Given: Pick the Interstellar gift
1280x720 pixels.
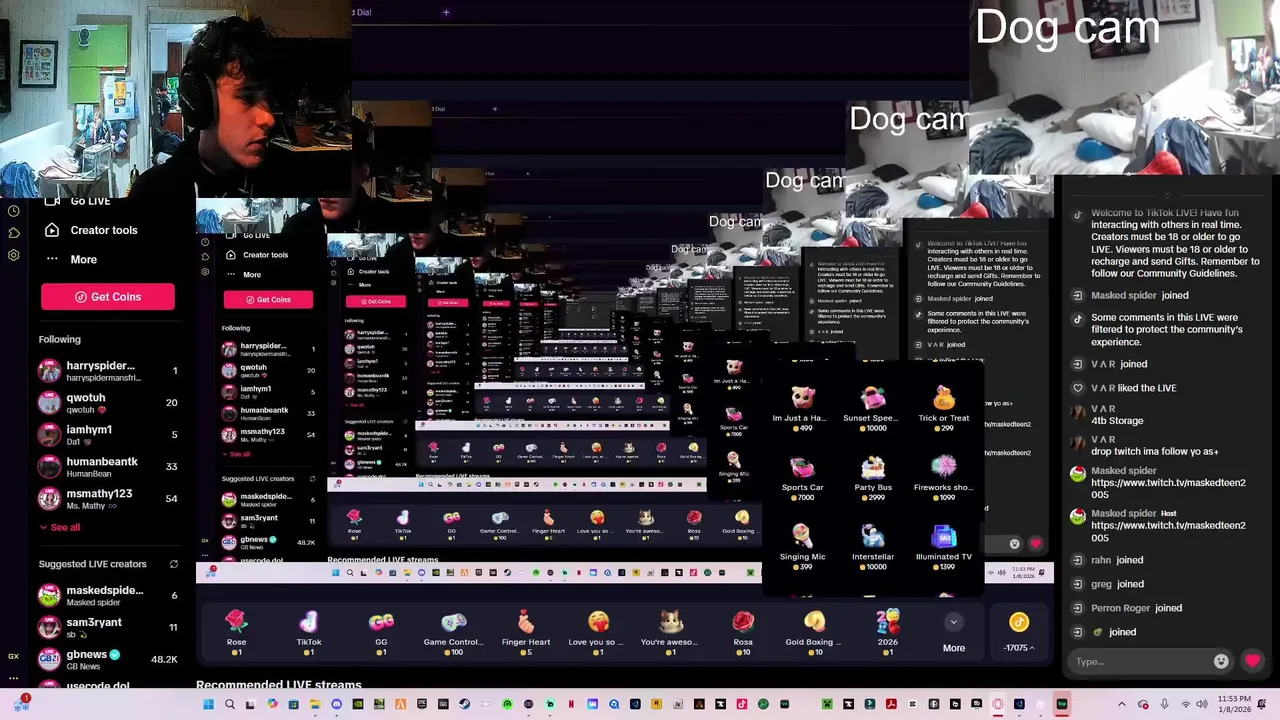Looking at the screenshot, I should tap(873, 546).
